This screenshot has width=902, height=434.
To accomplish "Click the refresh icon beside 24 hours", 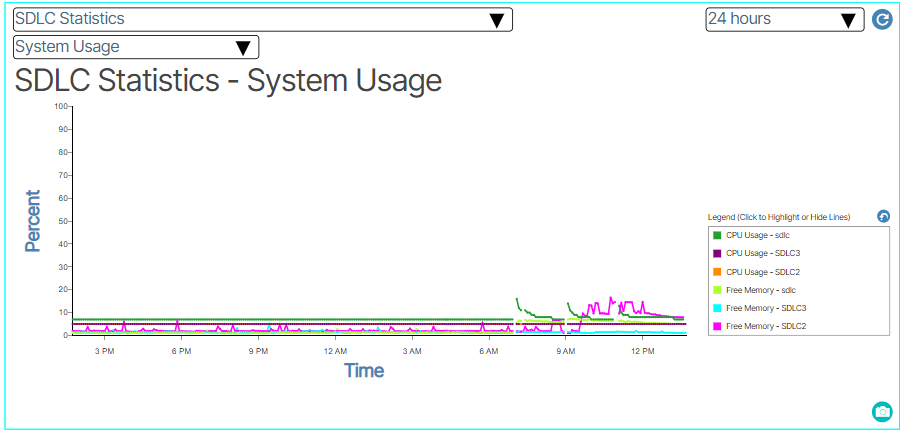I will [882, 19].
